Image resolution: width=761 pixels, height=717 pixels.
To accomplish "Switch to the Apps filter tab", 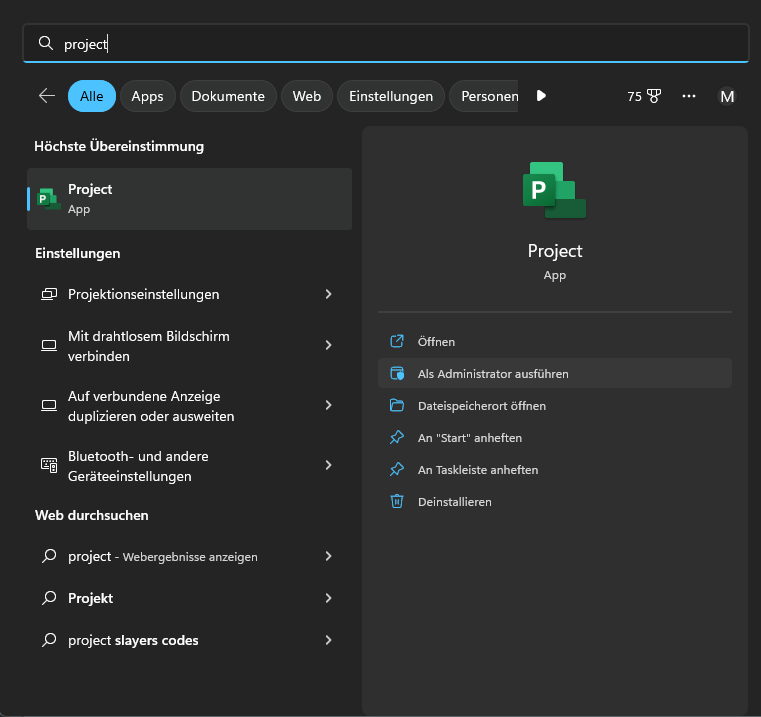I will (147, 96).
